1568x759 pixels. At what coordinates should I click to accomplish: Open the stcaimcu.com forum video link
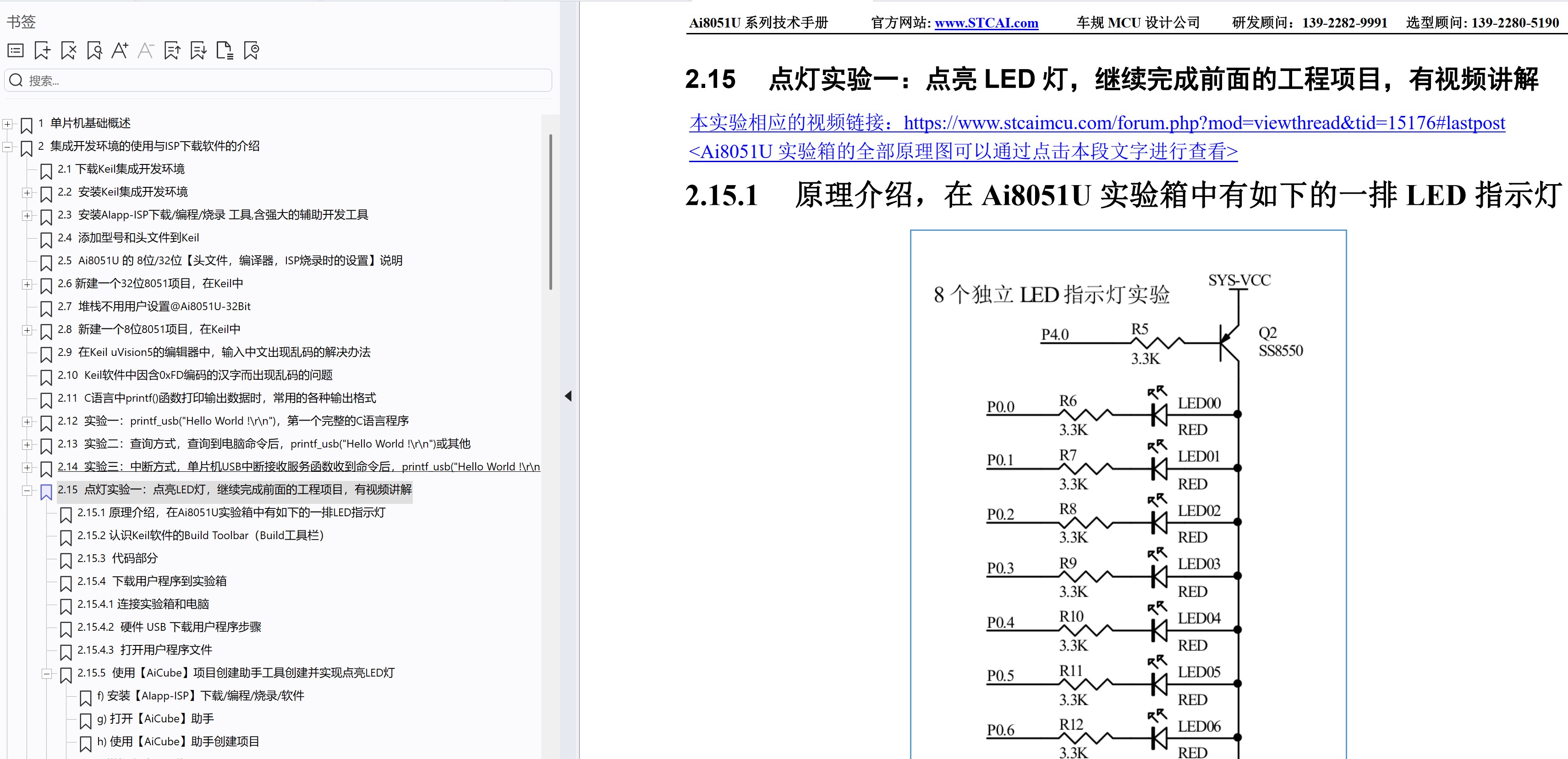1097,123
